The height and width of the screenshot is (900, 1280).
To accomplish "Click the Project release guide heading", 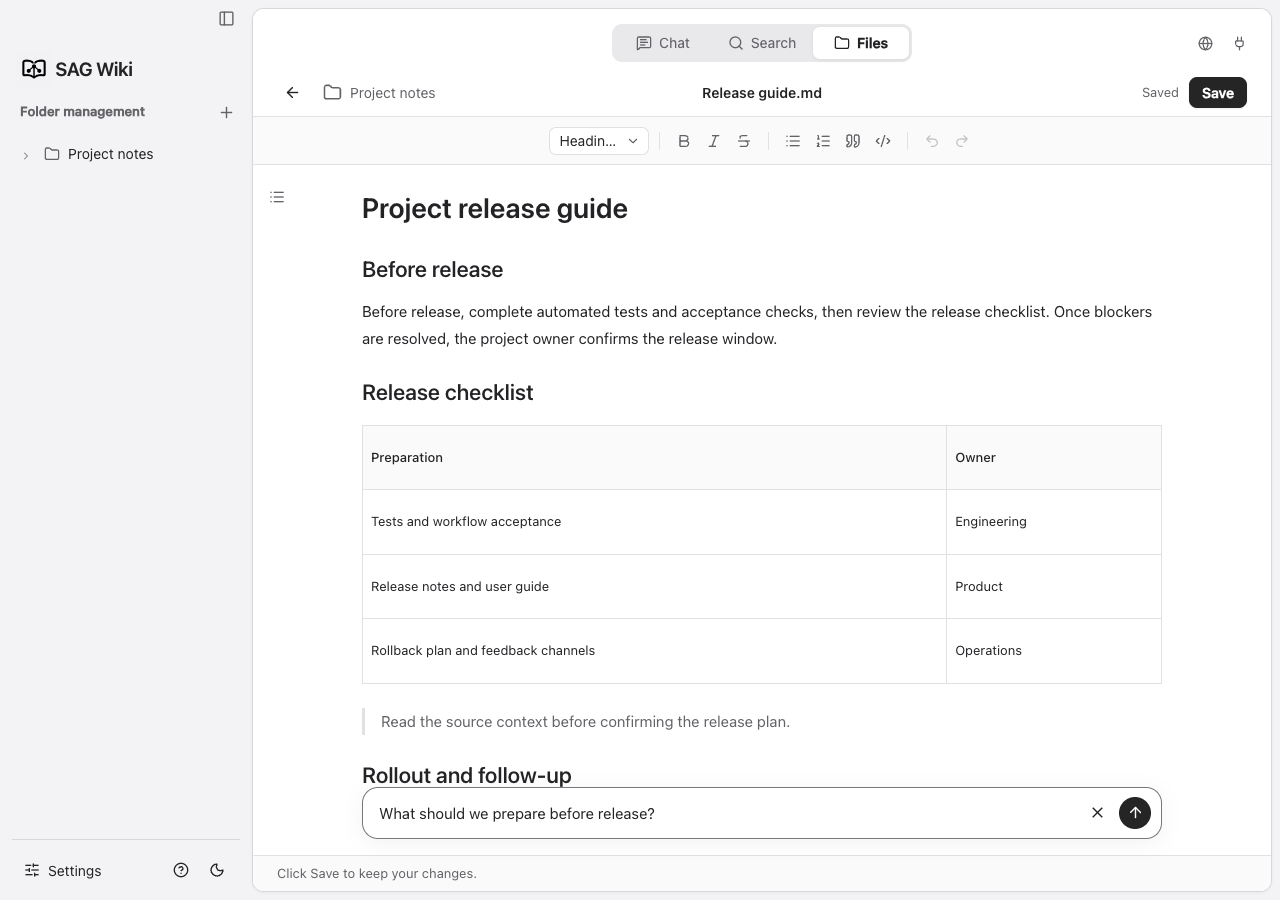I will click(495, 209).
